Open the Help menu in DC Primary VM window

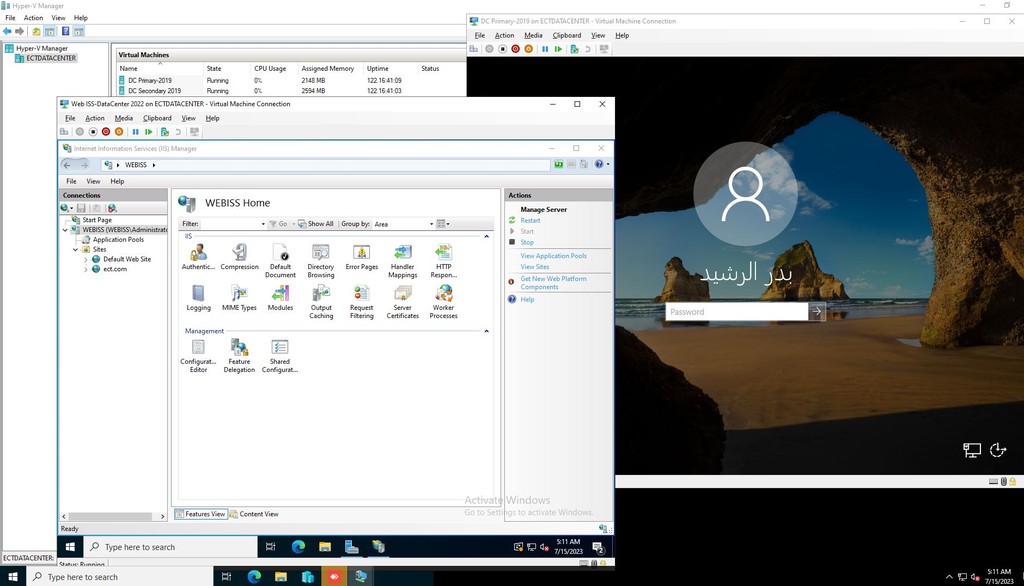click(622, 35)
